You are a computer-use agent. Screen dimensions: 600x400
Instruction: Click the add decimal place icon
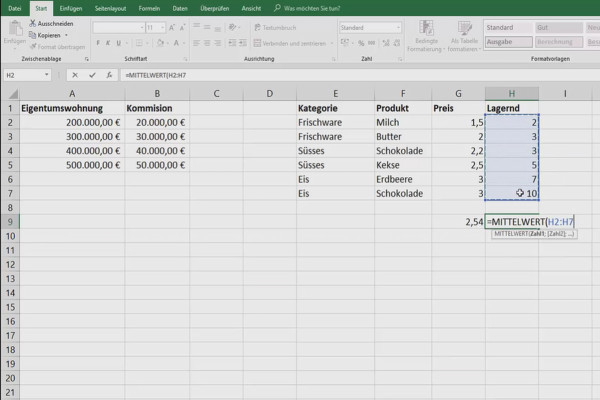point(386,43)
